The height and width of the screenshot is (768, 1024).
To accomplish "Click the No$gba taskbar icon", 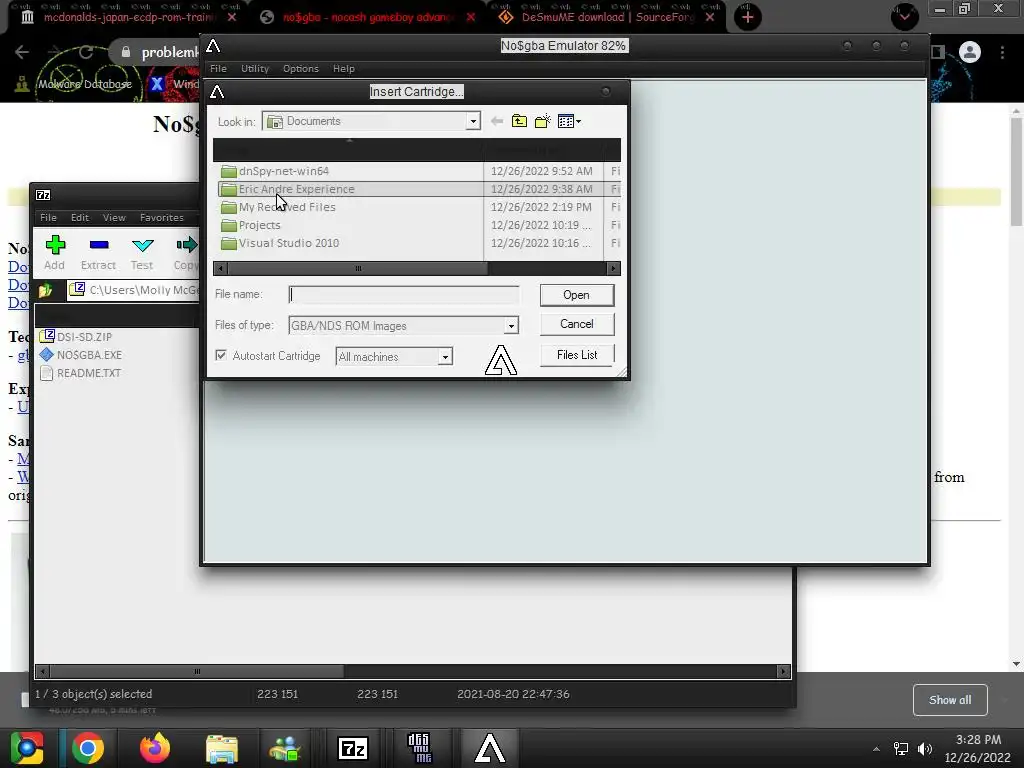I will point(490,748).
